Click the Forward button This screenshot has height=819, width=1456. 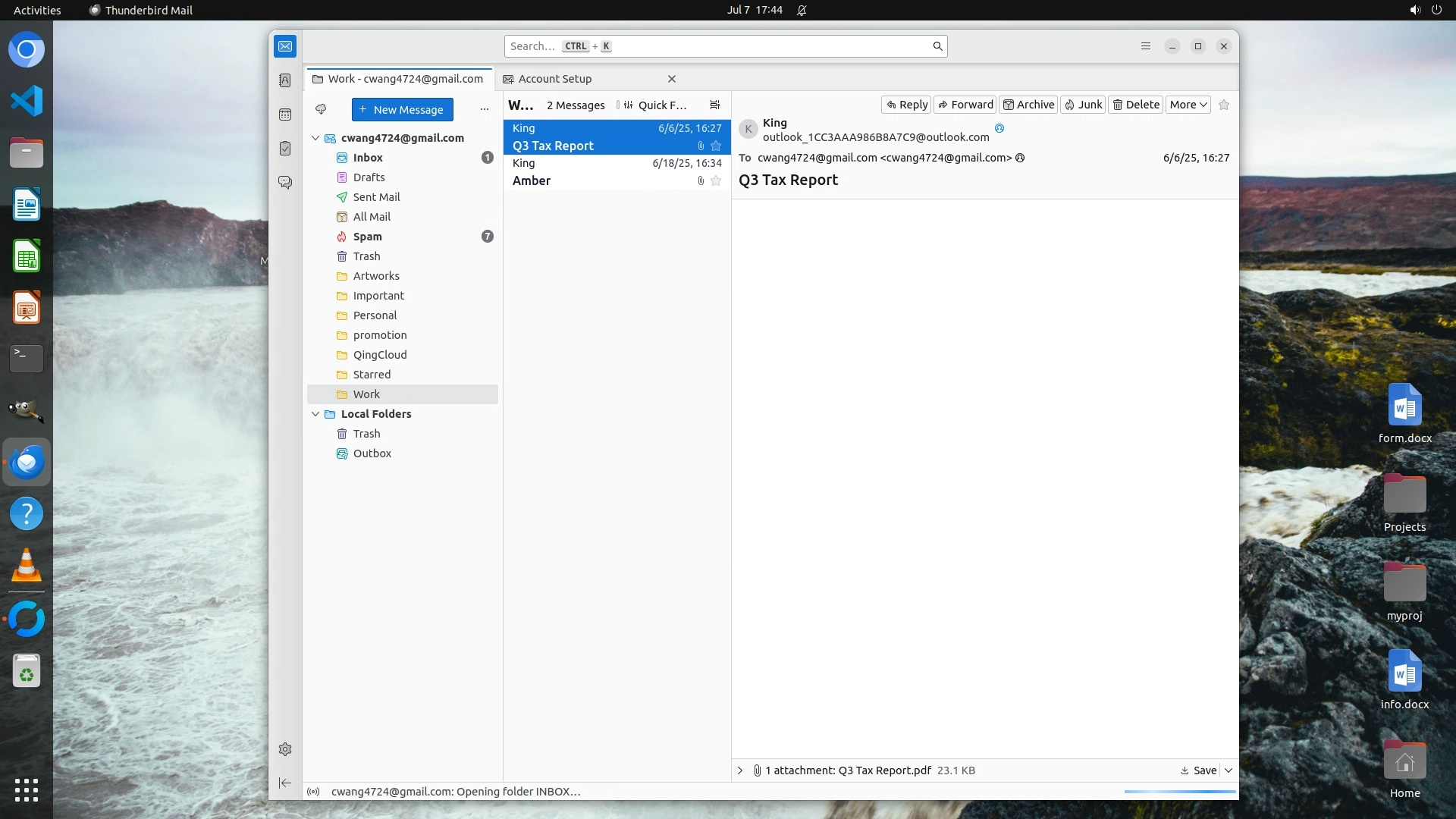coord(965,105)
